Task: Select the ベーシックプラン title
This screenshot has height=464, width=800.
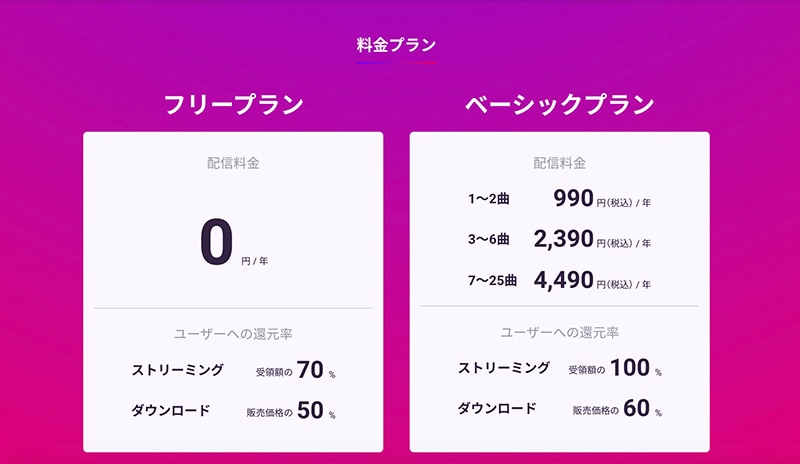Action: click(559, 104)
